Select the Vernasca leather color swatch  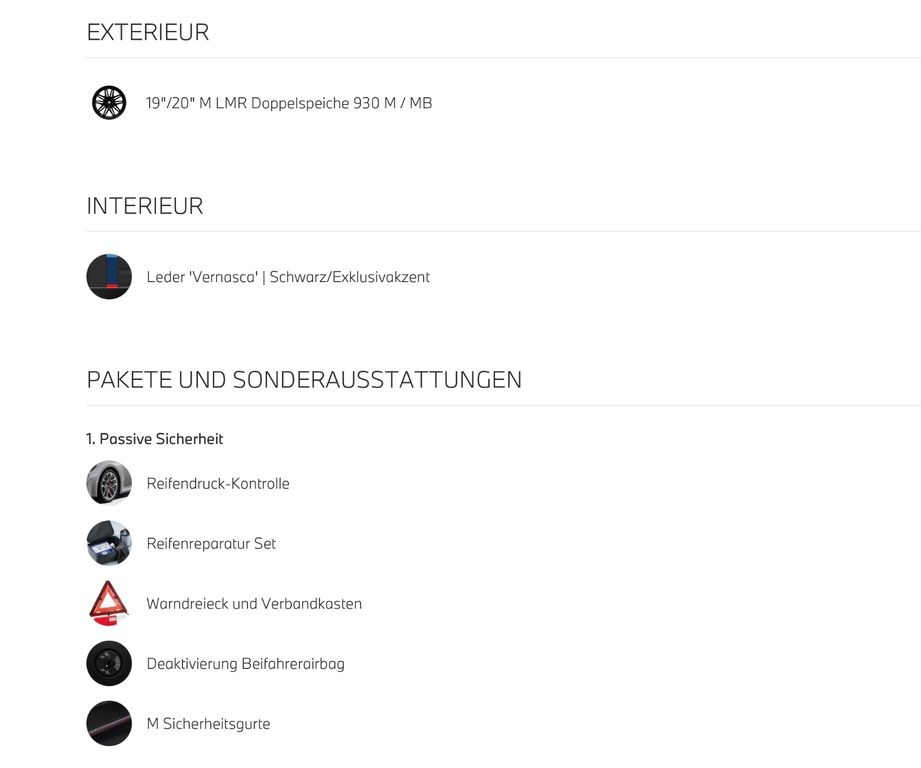[109, 277]
